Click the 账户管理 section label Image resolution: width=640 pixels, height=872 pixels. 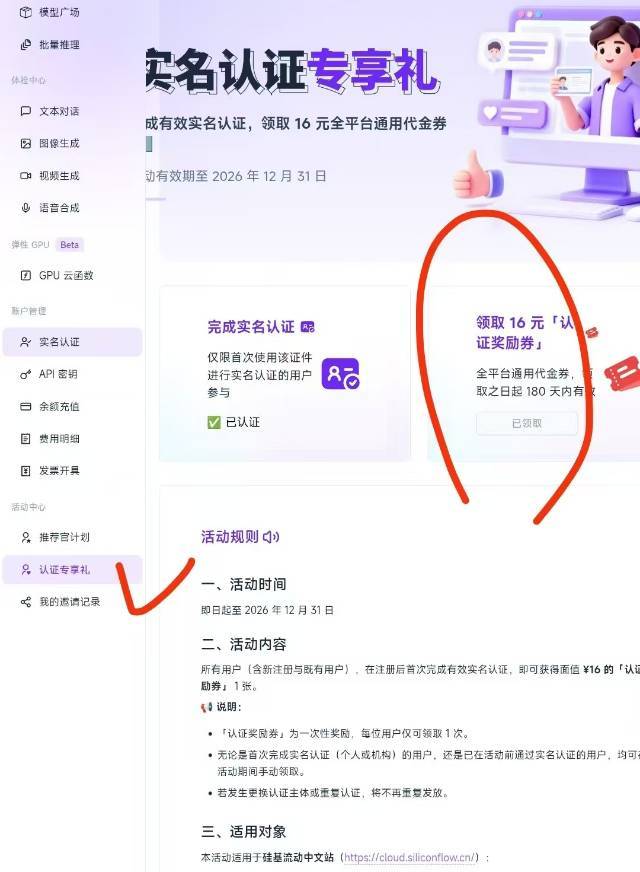(28, 311)
